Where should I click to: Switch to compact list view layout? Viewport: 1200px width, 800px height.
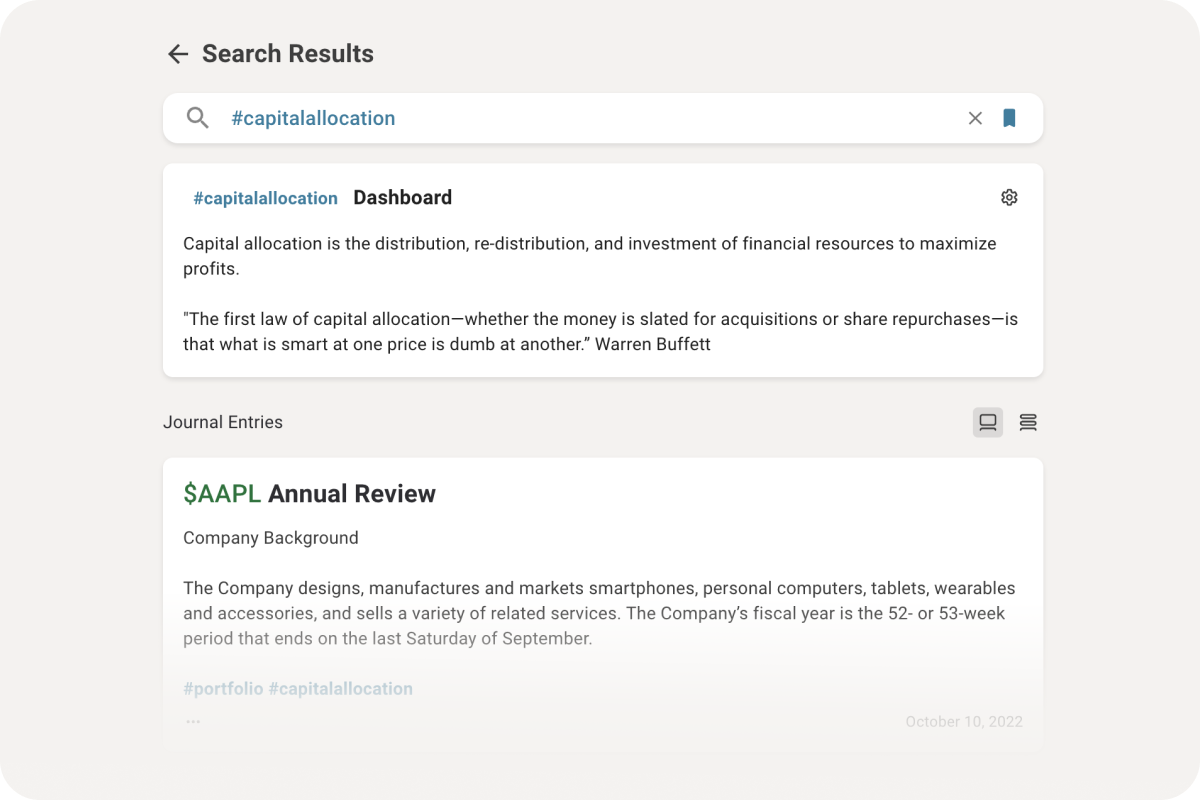pos(1028,422)
